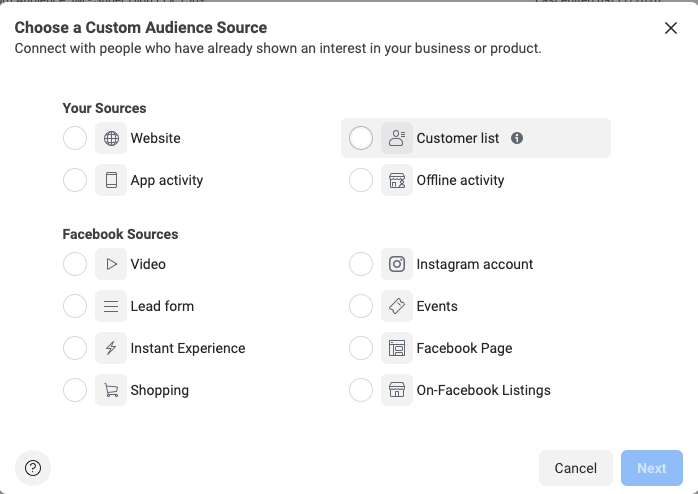Click the Cancel button

coord(576,468)
